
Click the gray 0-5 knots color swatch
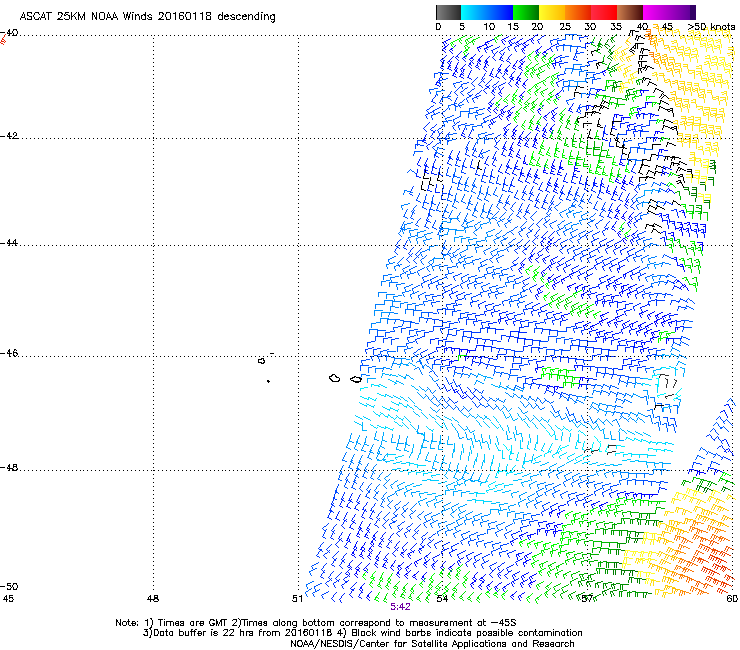(448, 12)
